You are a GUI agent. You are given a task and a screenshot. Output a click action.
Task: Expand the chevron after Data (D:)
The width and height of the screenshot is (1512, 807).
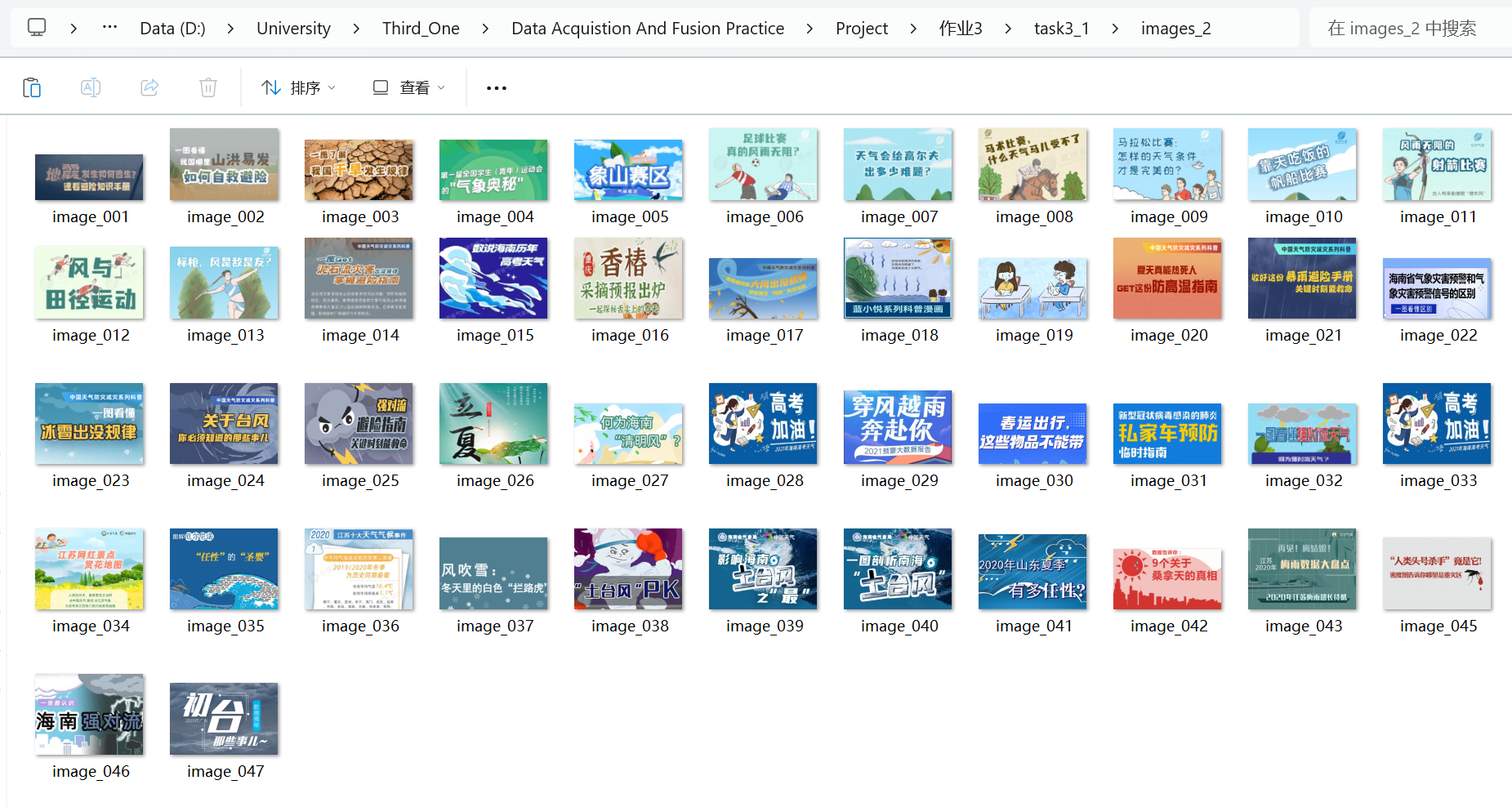click(x=230, y=29)
